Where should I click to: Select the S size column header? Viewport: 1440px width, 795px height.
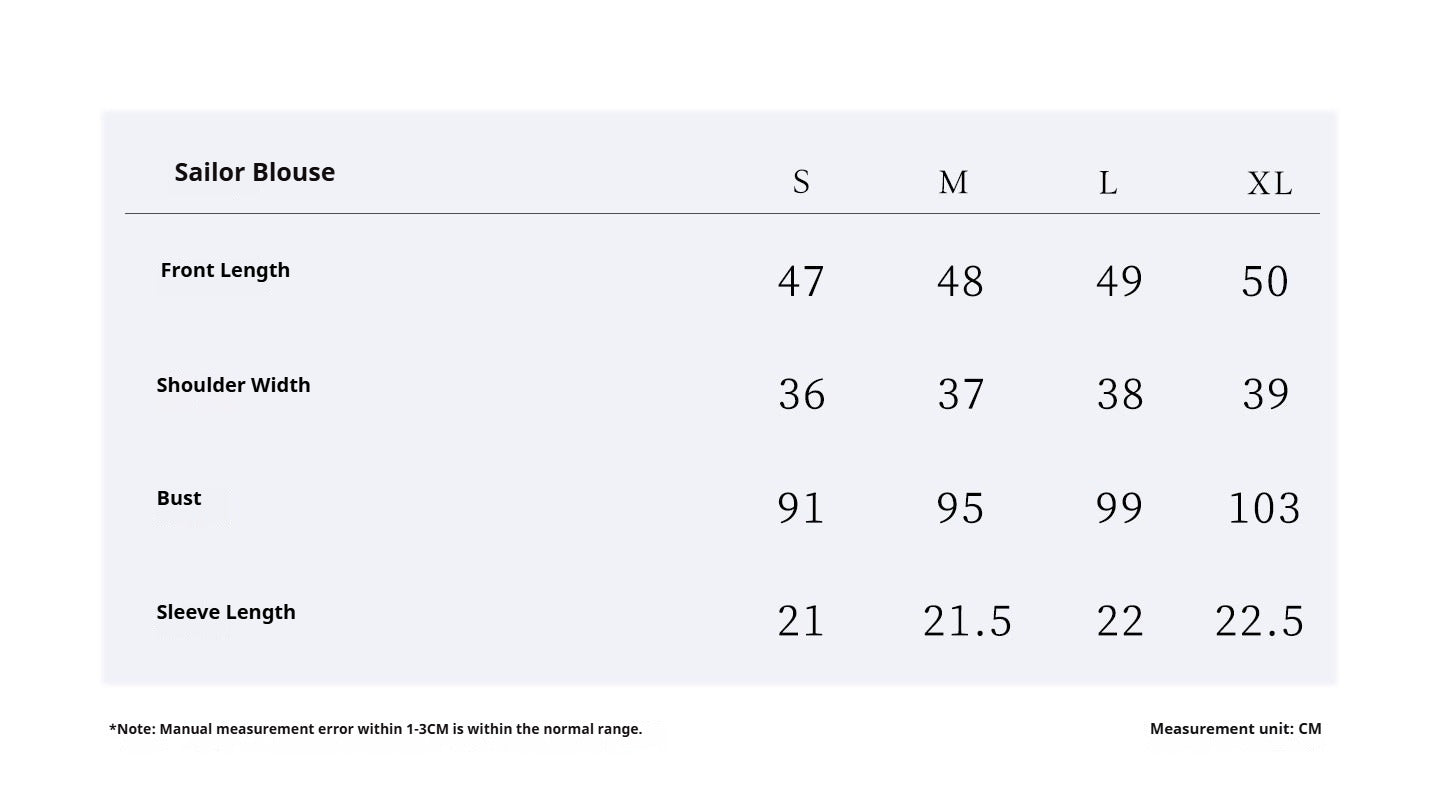801,182
